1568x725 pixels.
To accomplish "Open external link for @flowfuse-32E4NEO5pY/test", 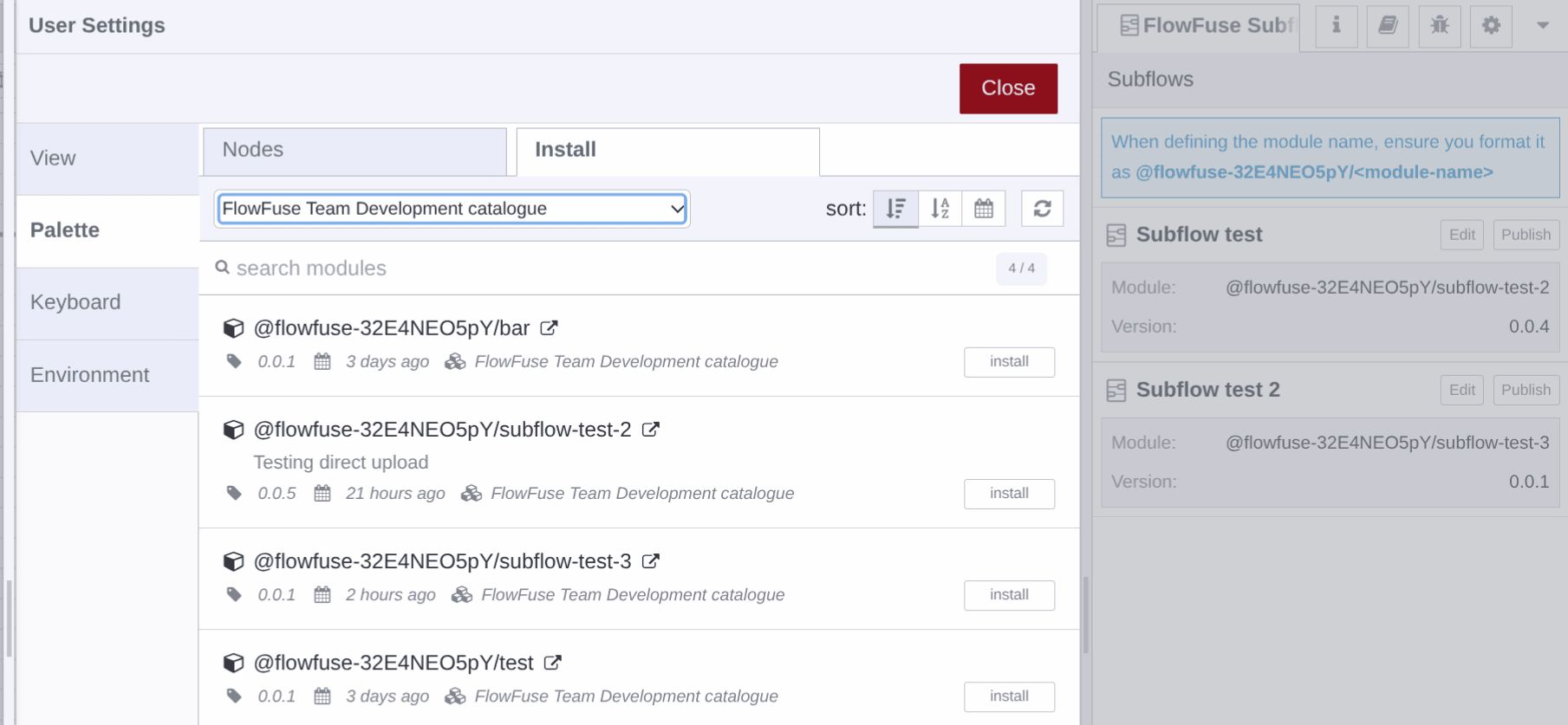I will coord(552,663).
